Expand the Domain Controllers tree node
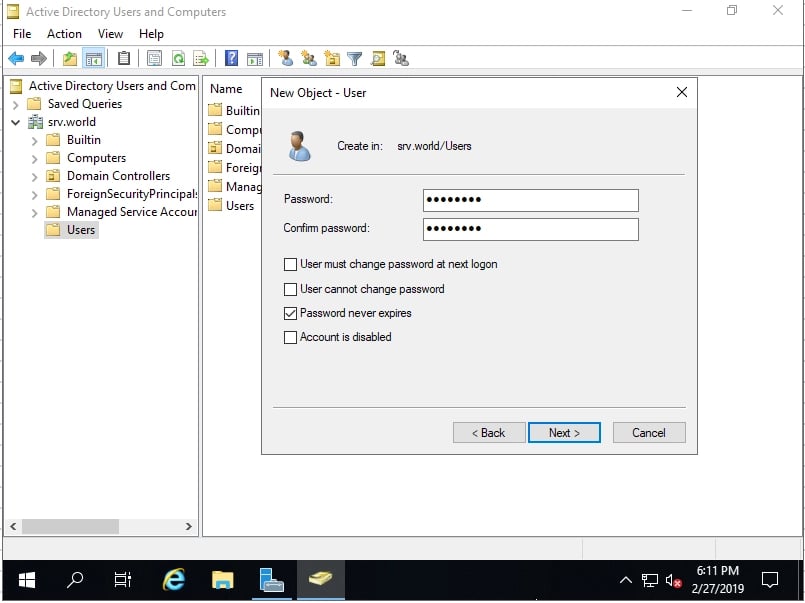The width and height of the screenshot is (805, 603). (x=34, y=177)
